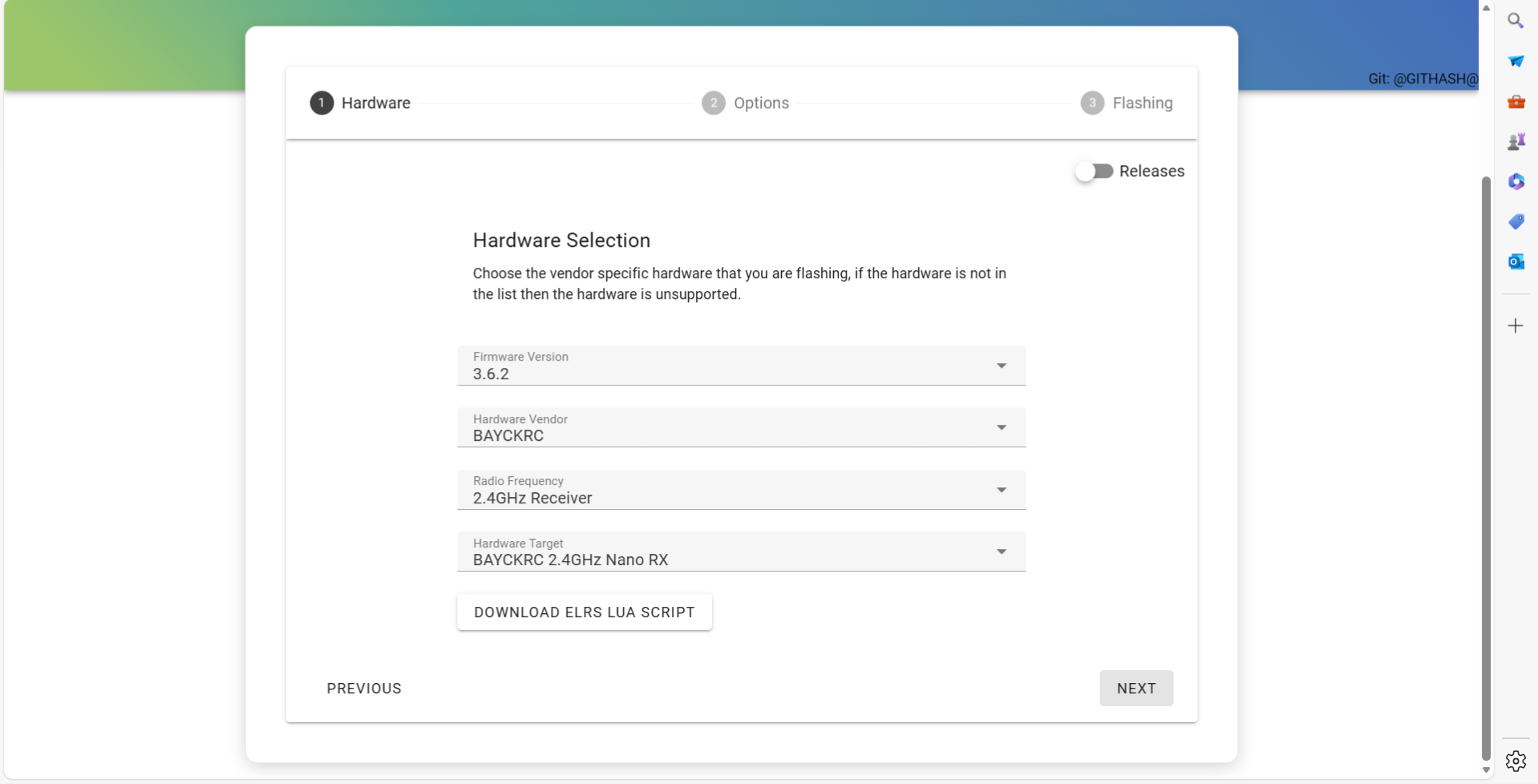
Task: Open Outlook from the sidebar
Action: pyautogui.click(x=1515, y=262)
